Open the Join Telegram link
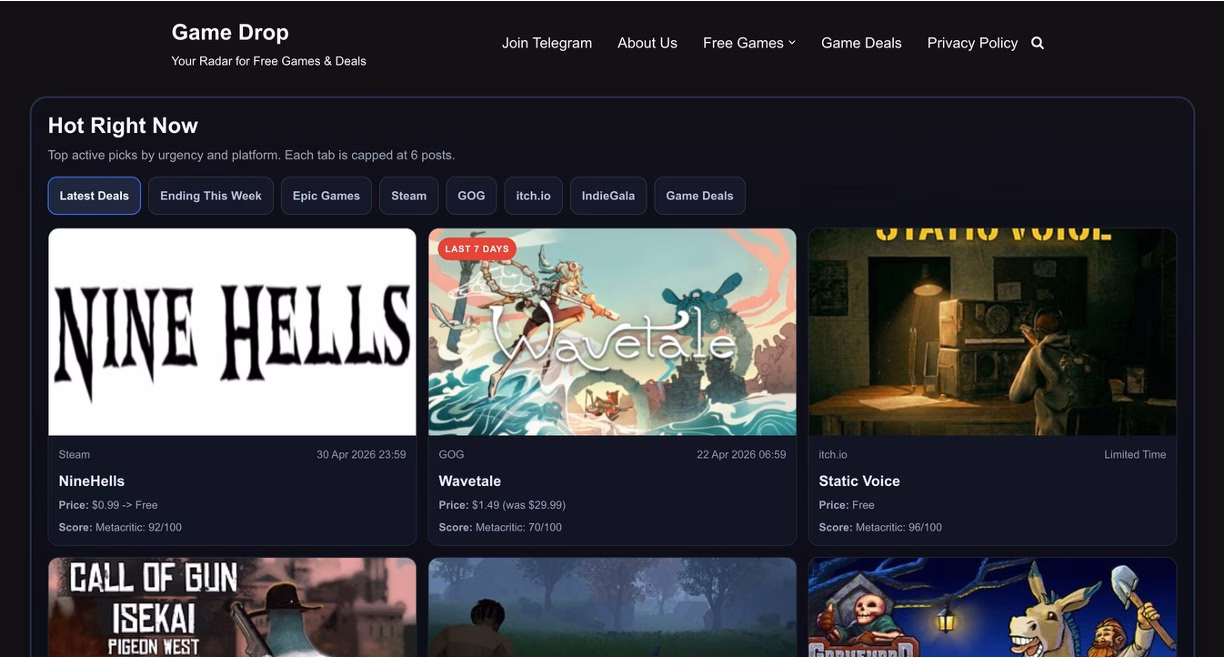 point(547,43)
